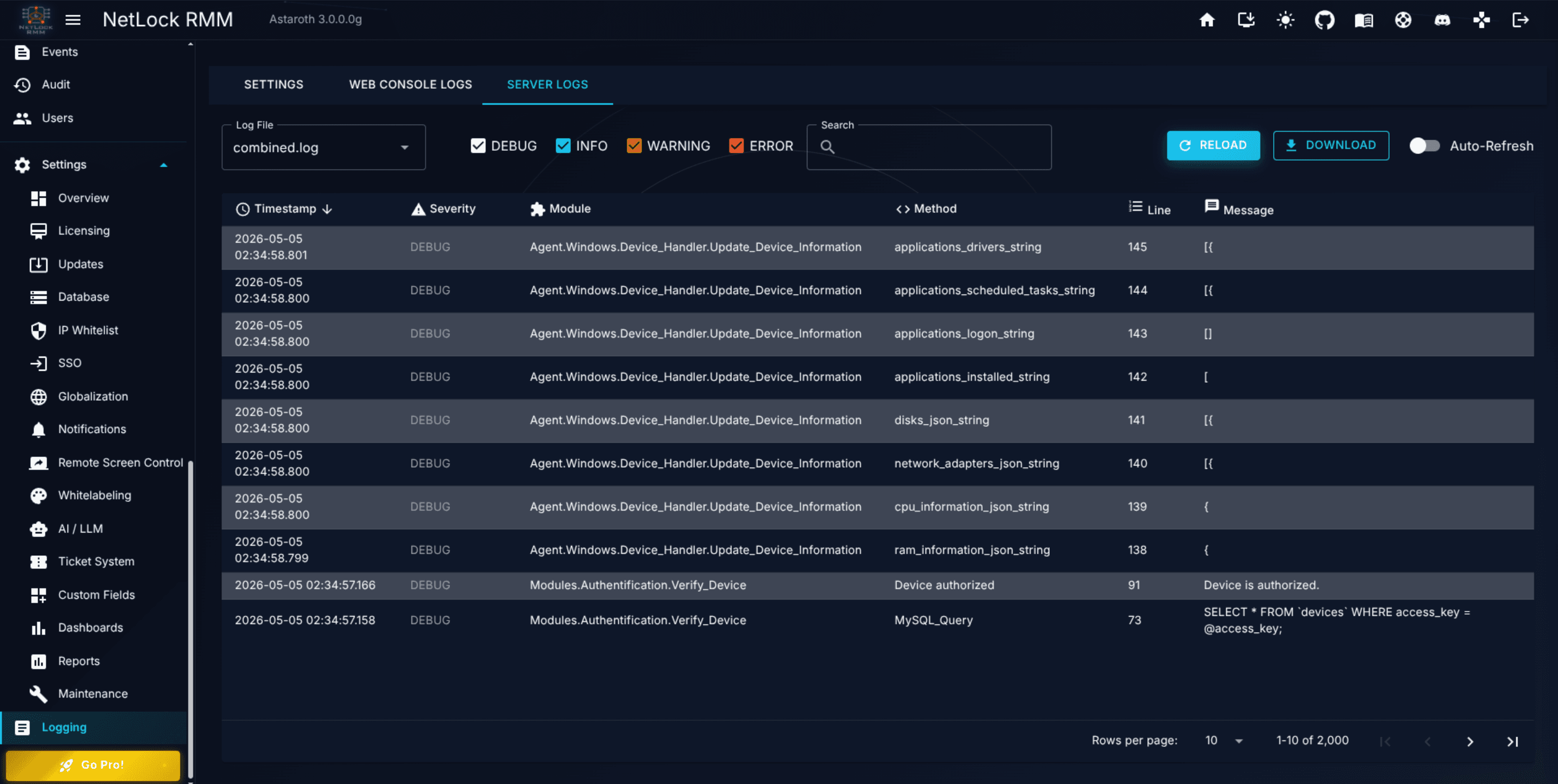
Task: Sort by the Line column header
Action: coord(1149,209)
